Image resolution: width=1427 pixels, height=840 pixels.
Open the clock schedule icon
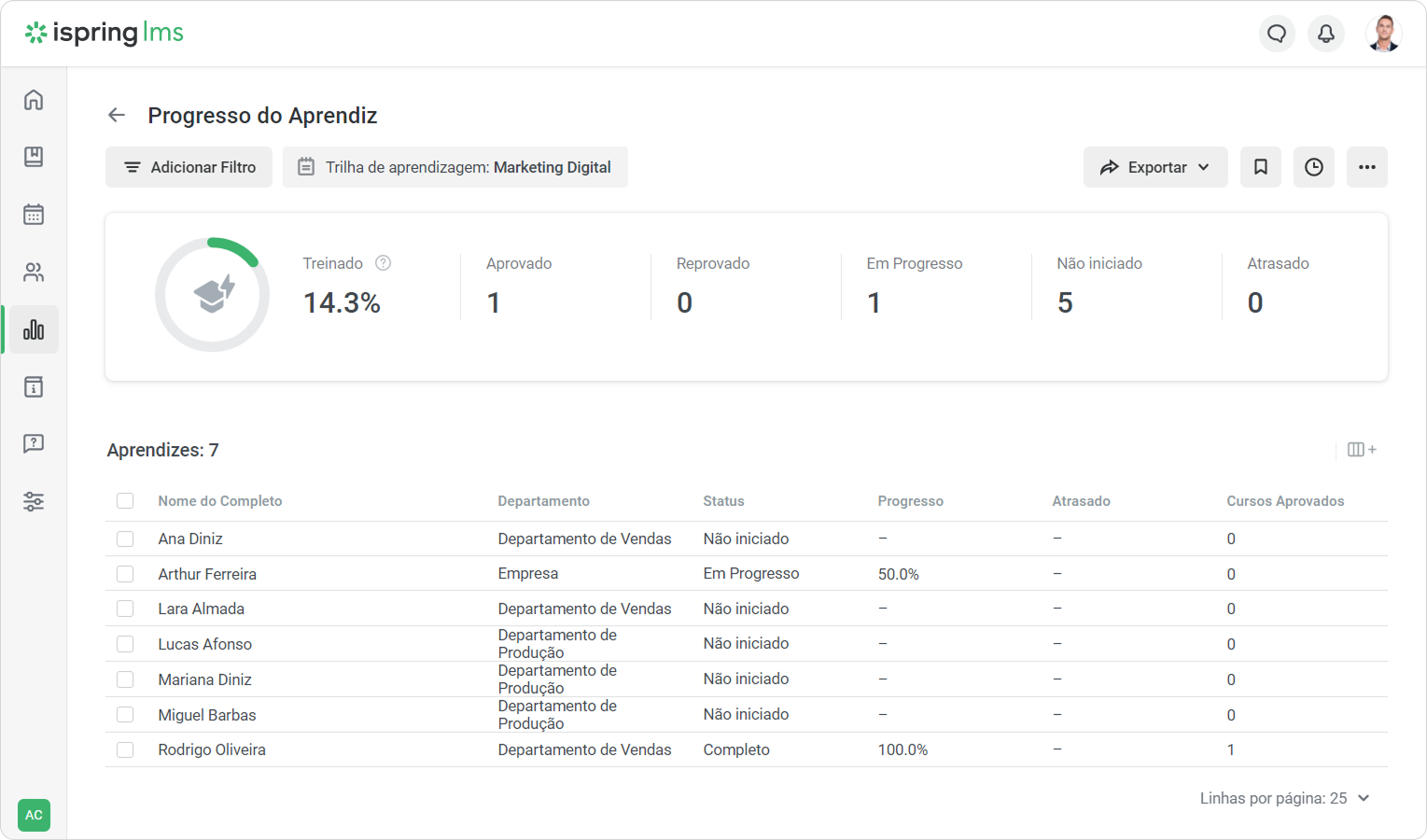1314,167
